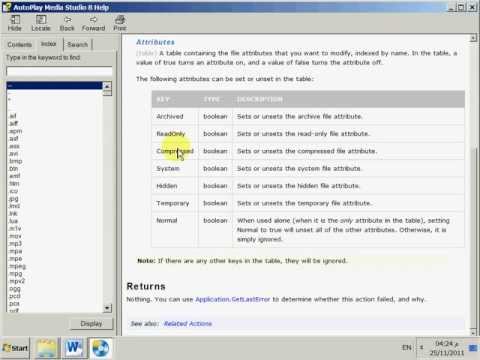
Task: Open the Windows Start button
Action: coord(15,348)
